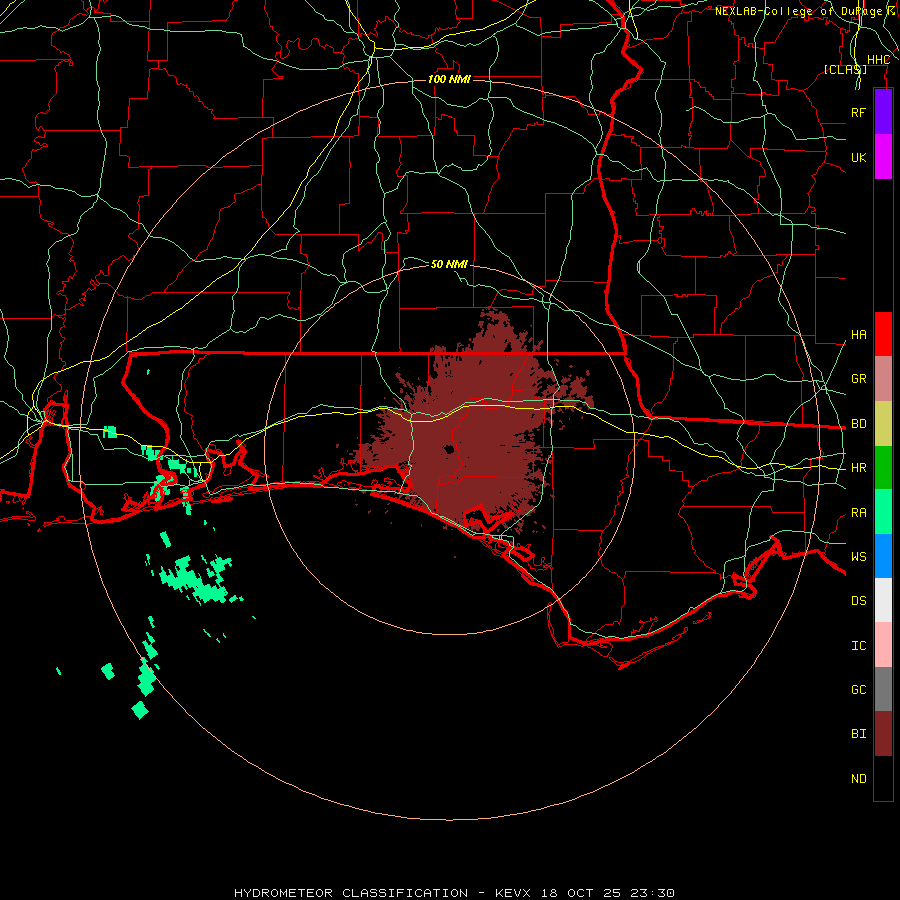Click the '[CLAS]' units label

[845, 69]
